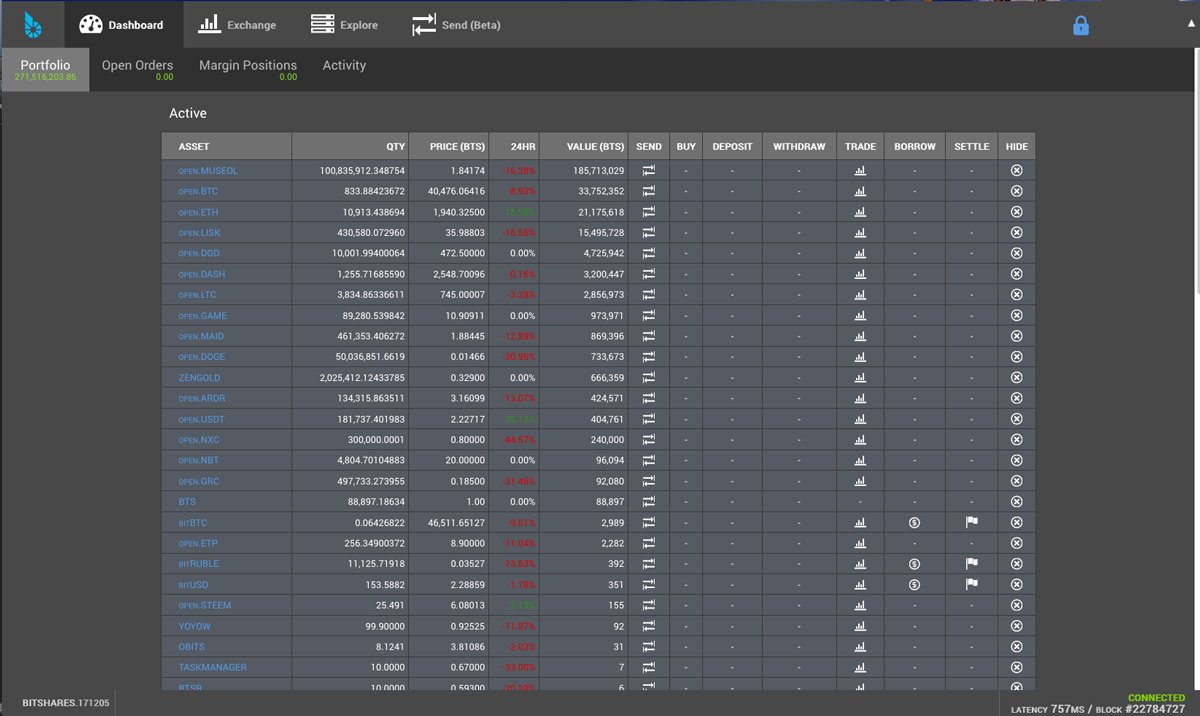Click the send icon in the bitUSD row
Viewport: 1200px width, 716px height.
648,585
